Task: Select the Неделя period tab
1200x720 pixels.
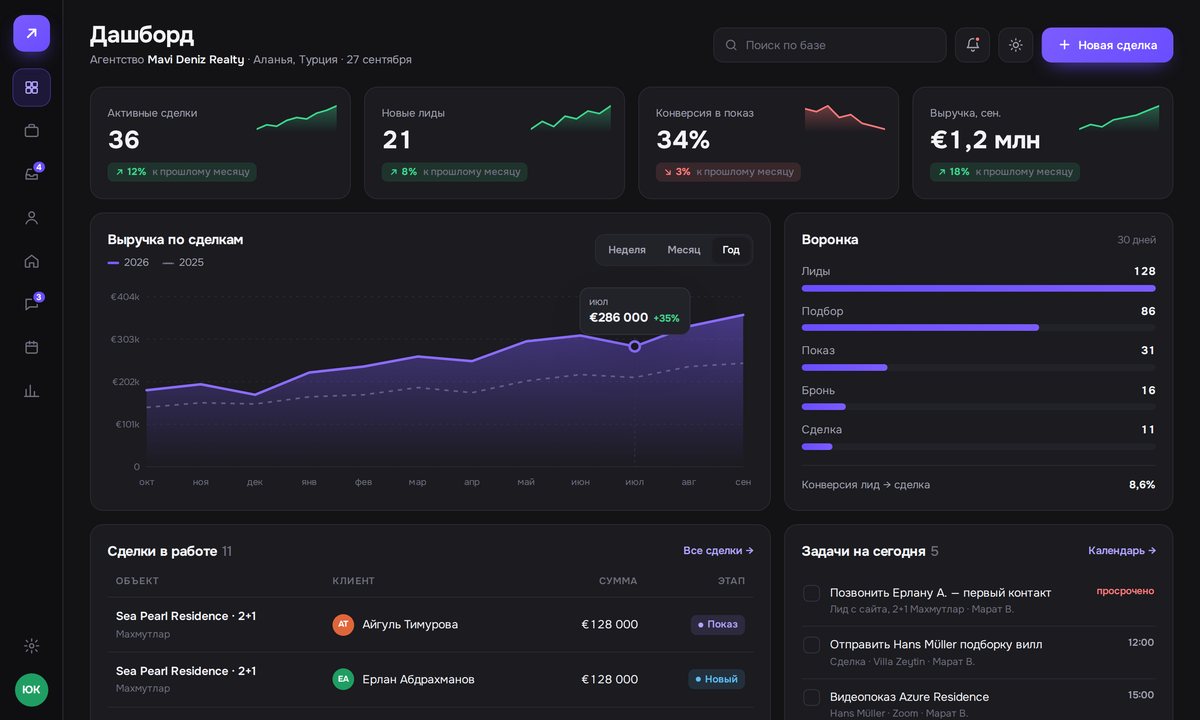Action: click(627, 250)
